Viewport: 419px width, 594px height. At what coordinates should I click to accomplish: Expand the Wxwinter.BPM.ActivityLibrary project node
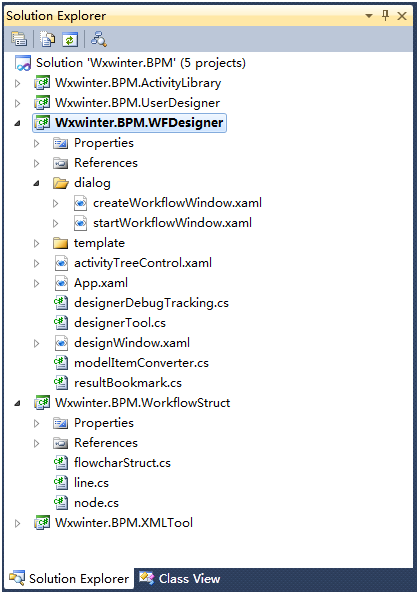pos(17,83)
